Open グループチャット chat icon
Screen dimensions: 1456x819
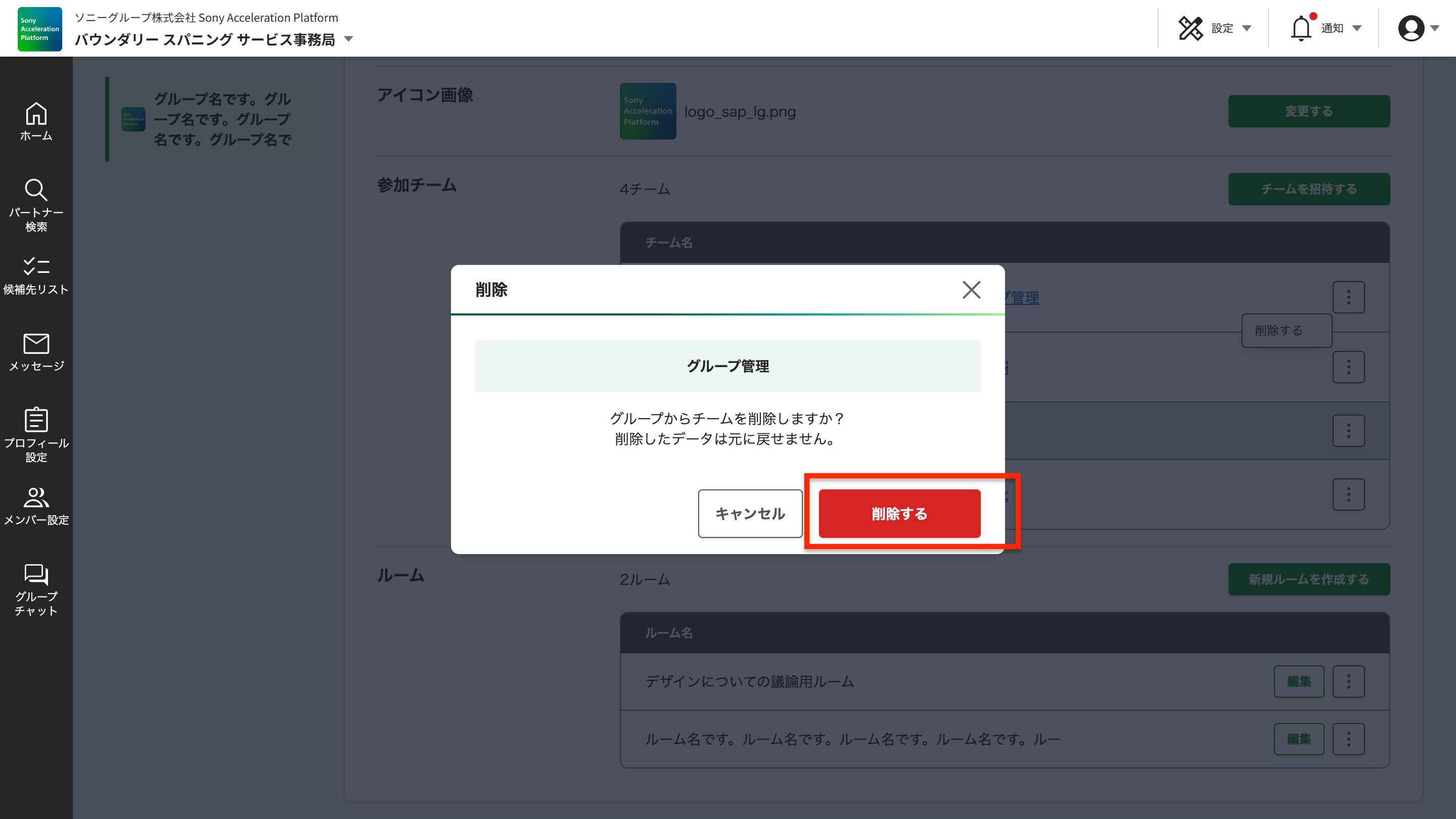click(36, 574)
